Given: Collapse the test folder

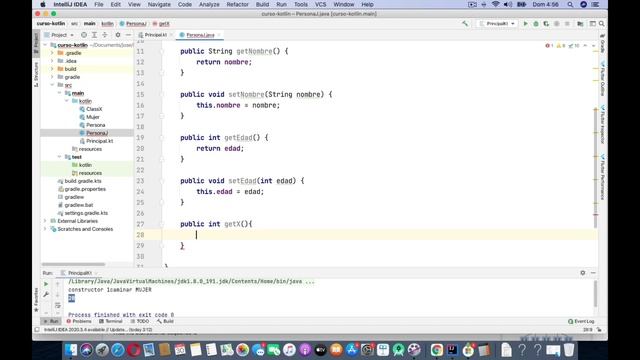Looking at the screenshot, I should 60,157.
